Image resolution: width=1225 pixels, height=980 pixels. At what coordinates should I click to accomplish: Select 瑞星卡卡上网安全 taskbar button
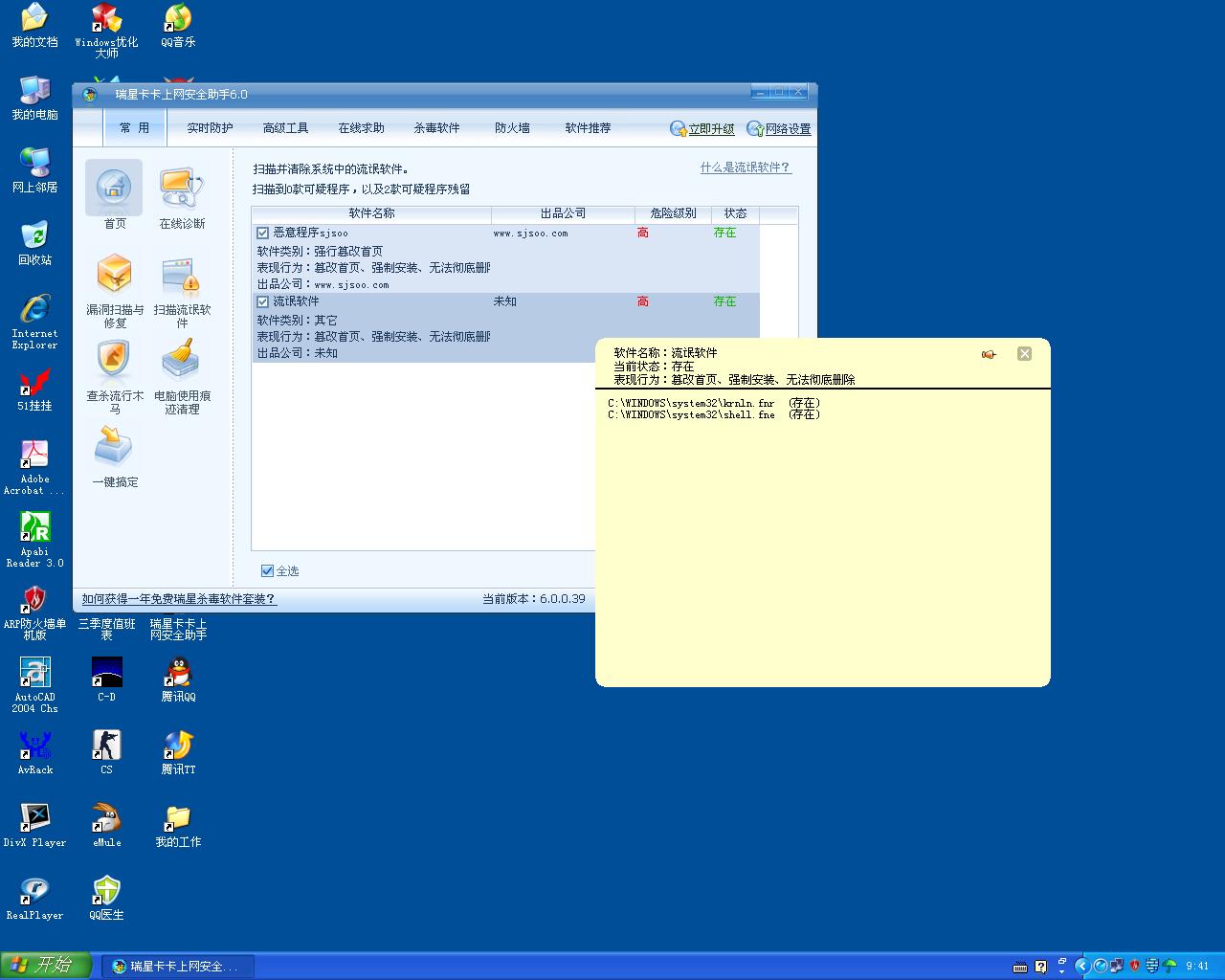coord(178,967)
